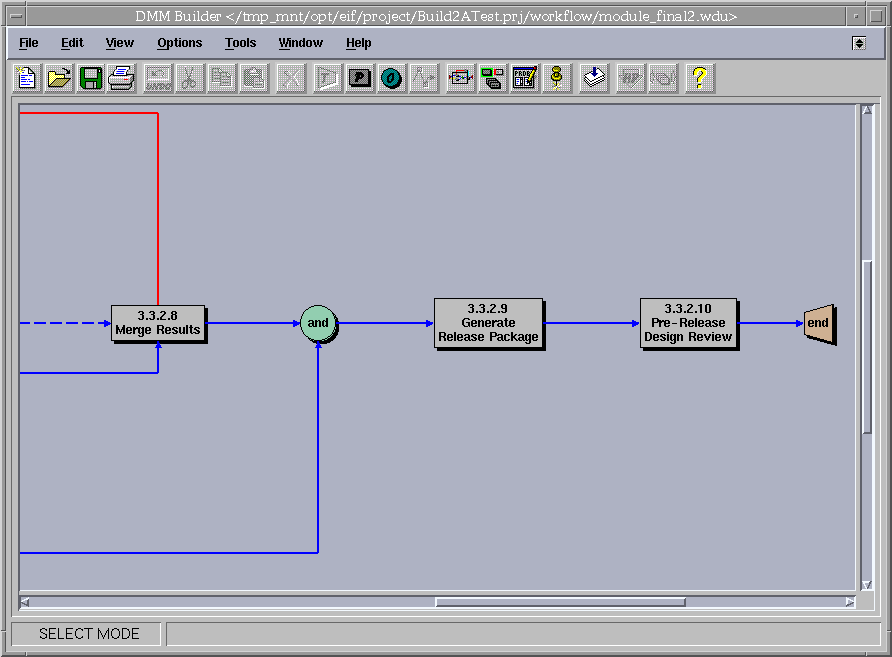
Task: Click the scissors cut icon
Action: click(189, 78)
